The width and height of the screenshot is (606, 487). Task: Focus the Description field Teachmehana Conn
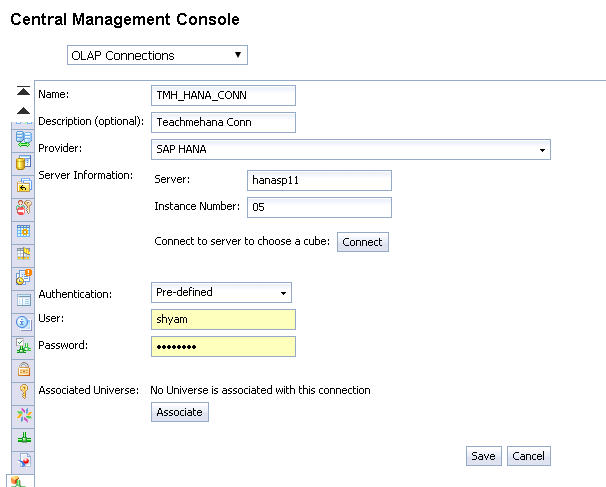coord(223,123)
